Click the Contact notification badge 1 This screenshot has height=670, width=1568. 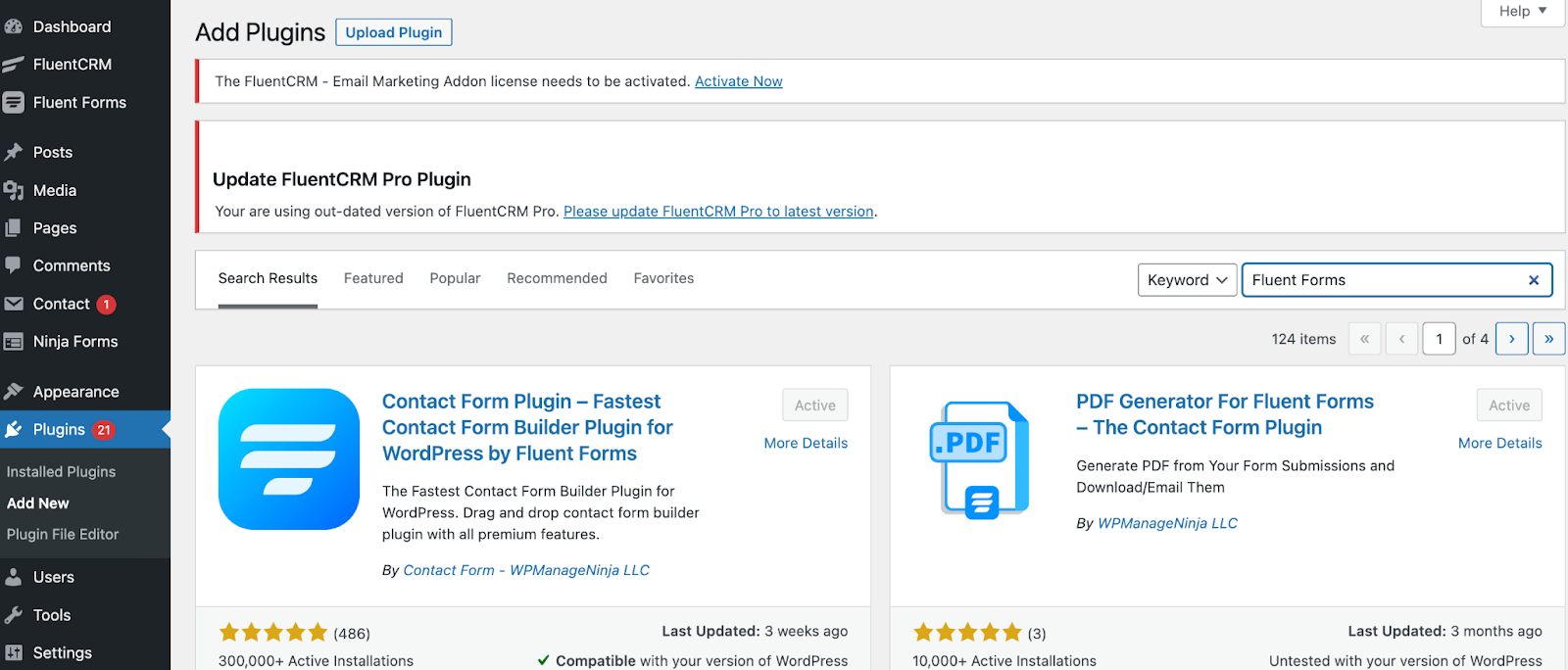pyautogui.click(x=107, y=305)
